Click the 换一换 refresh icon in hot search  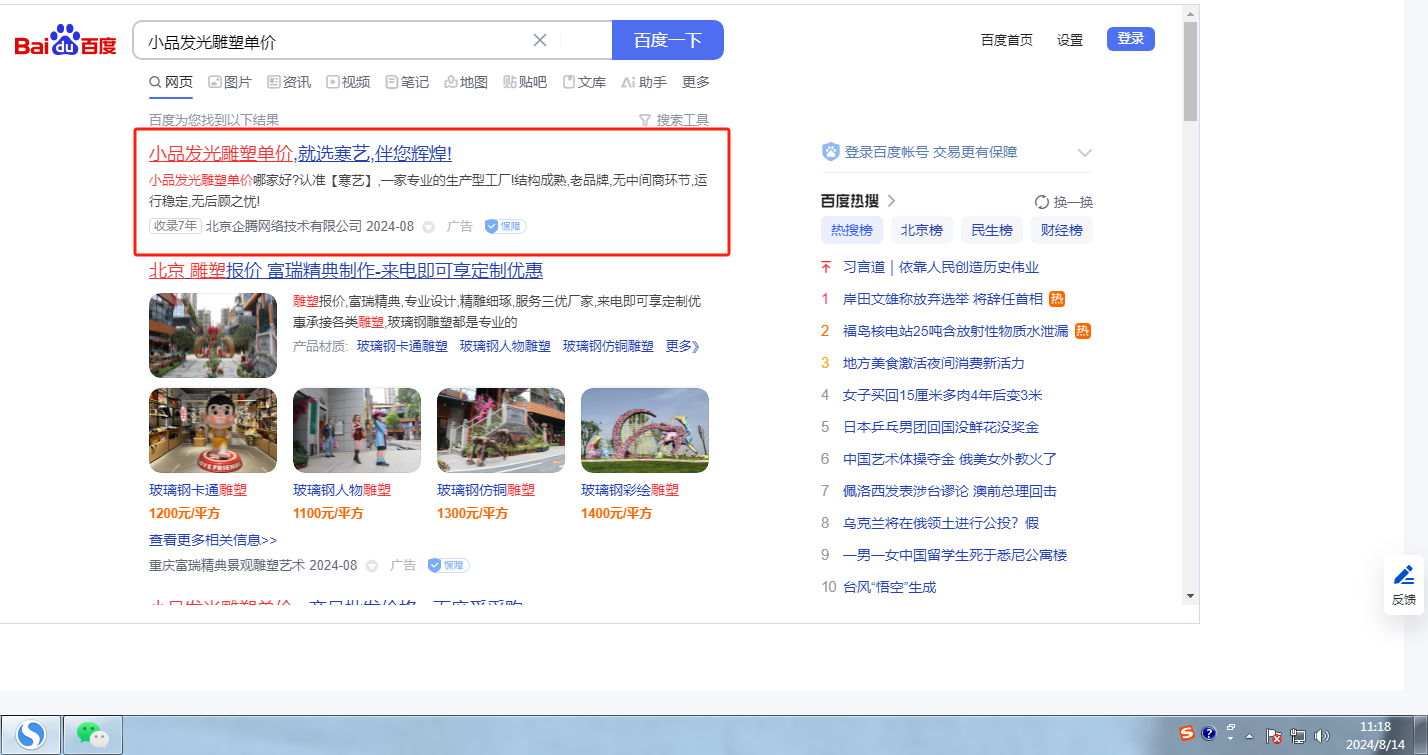1041,202
